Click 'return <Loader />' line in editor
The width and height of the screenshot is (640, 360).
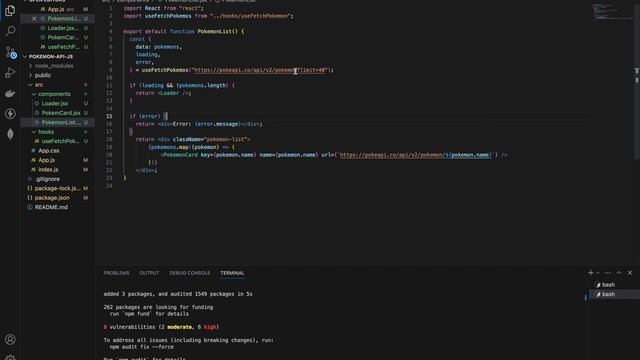tap(163, 93)
